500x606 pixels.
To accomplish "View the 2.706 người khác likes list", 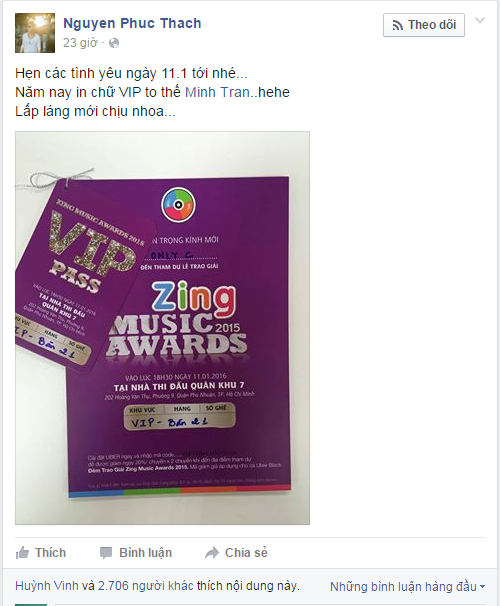I will (x=146, y=586).
